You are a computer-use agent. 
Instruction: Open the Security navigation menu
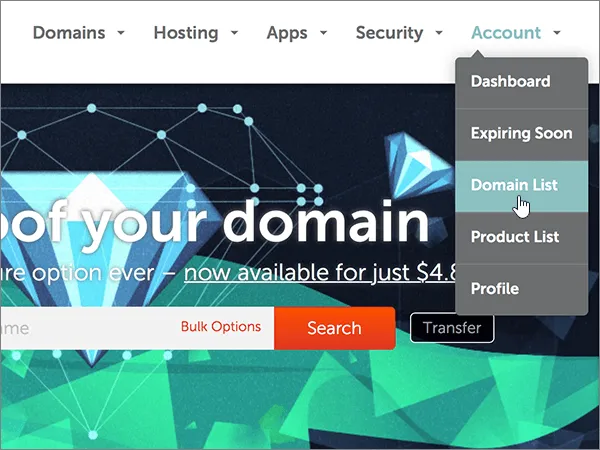tap(389, 33)
